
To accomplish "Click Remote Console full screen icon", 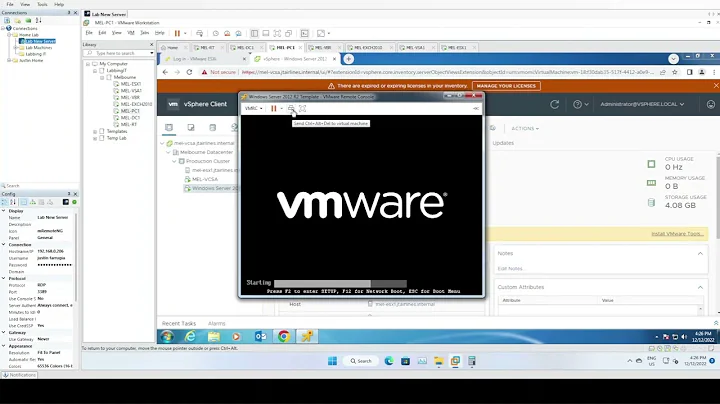I will pos(303,109).
